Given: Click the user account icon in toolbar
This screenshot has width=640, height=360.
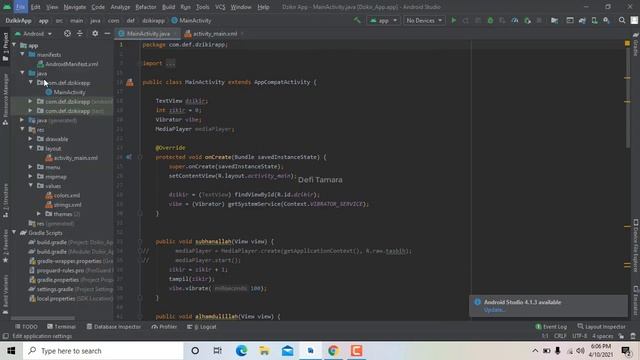Looking at the screenshot, I should (634, 20).
